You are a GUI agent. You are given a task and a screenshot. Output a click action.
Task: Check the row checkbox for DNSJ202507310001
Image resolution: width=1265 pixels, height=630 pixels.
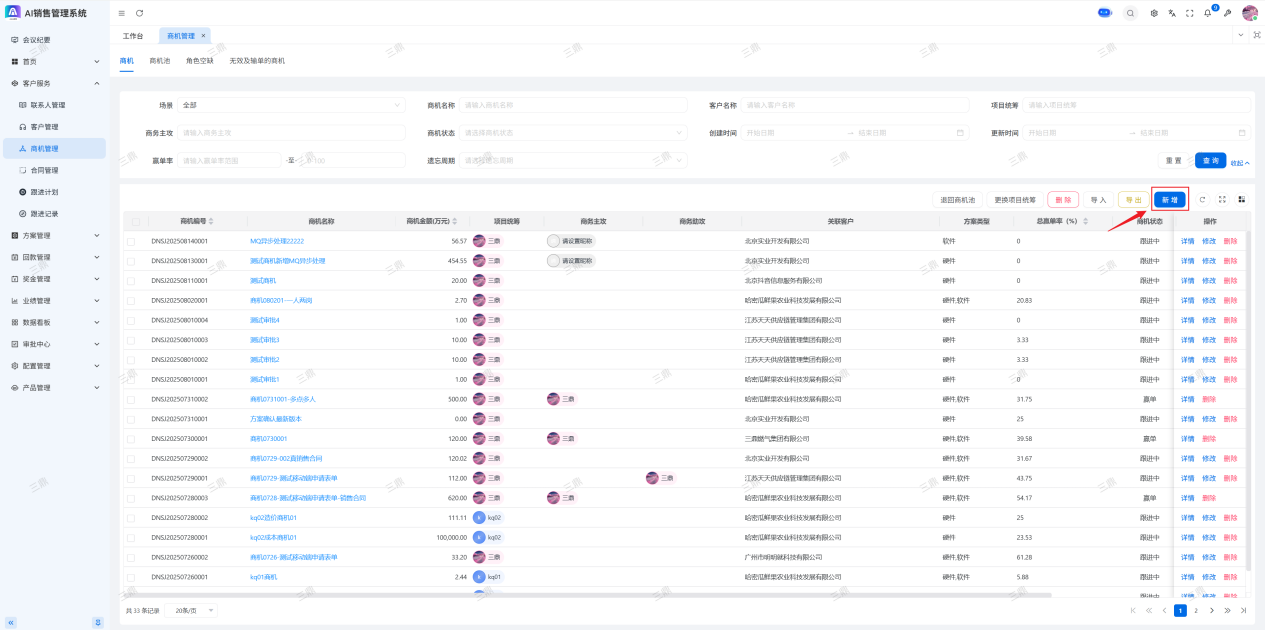tap(131, 419)
